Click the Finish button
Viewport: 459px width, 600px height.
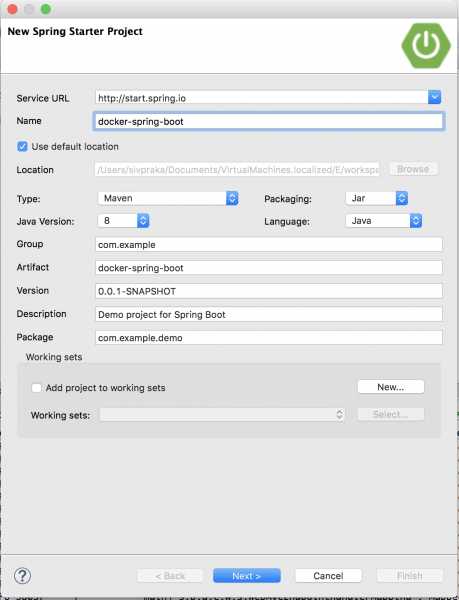tap(410, 576)
